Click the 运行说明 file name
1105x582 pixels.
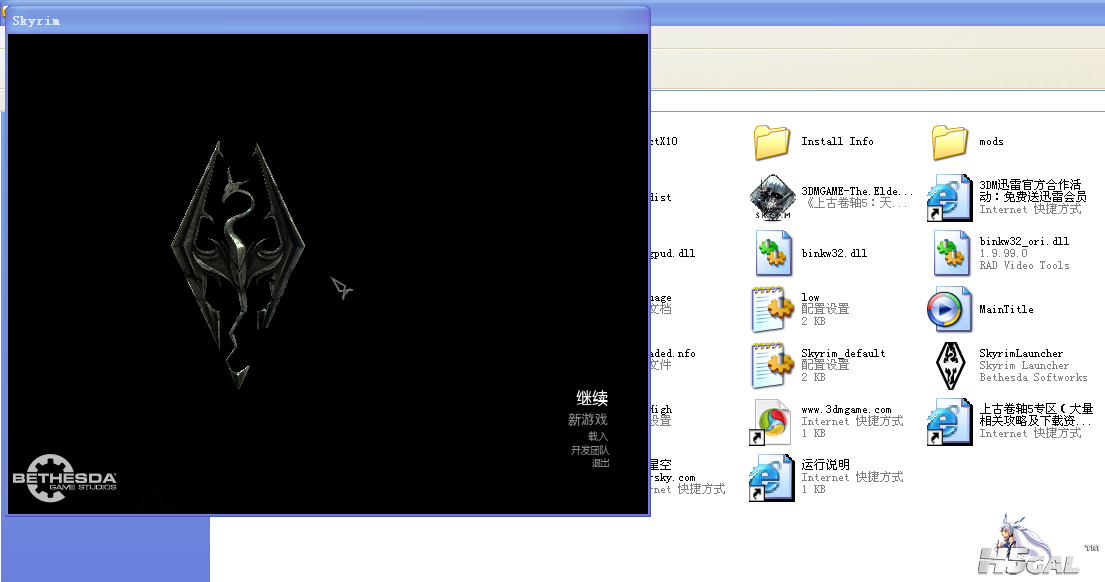825,464
